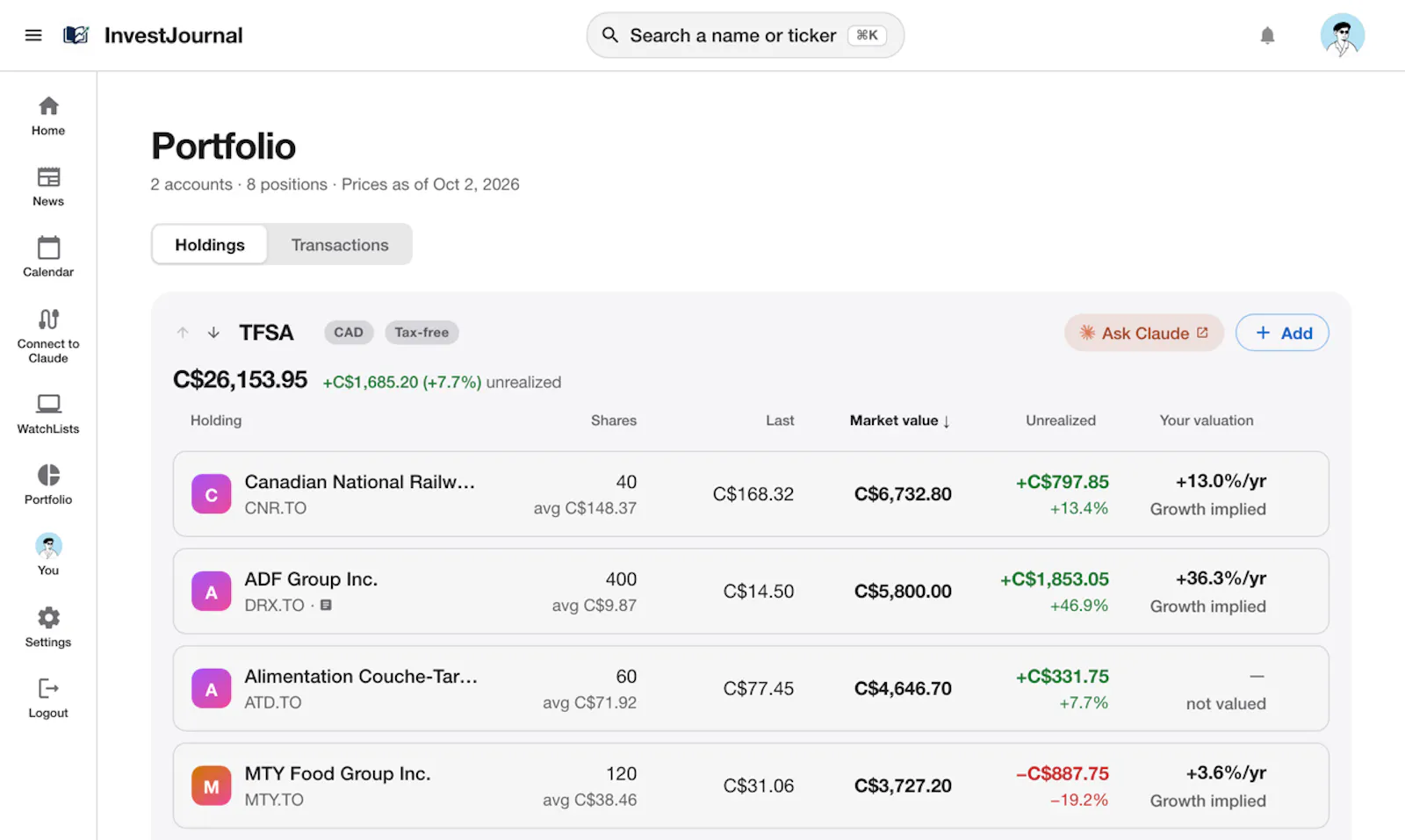Viewport: 1405px width, 840px height.
Task: Click unrealized gain +C$331.75
Action: pyautogui.click(x=1063, y=677)
